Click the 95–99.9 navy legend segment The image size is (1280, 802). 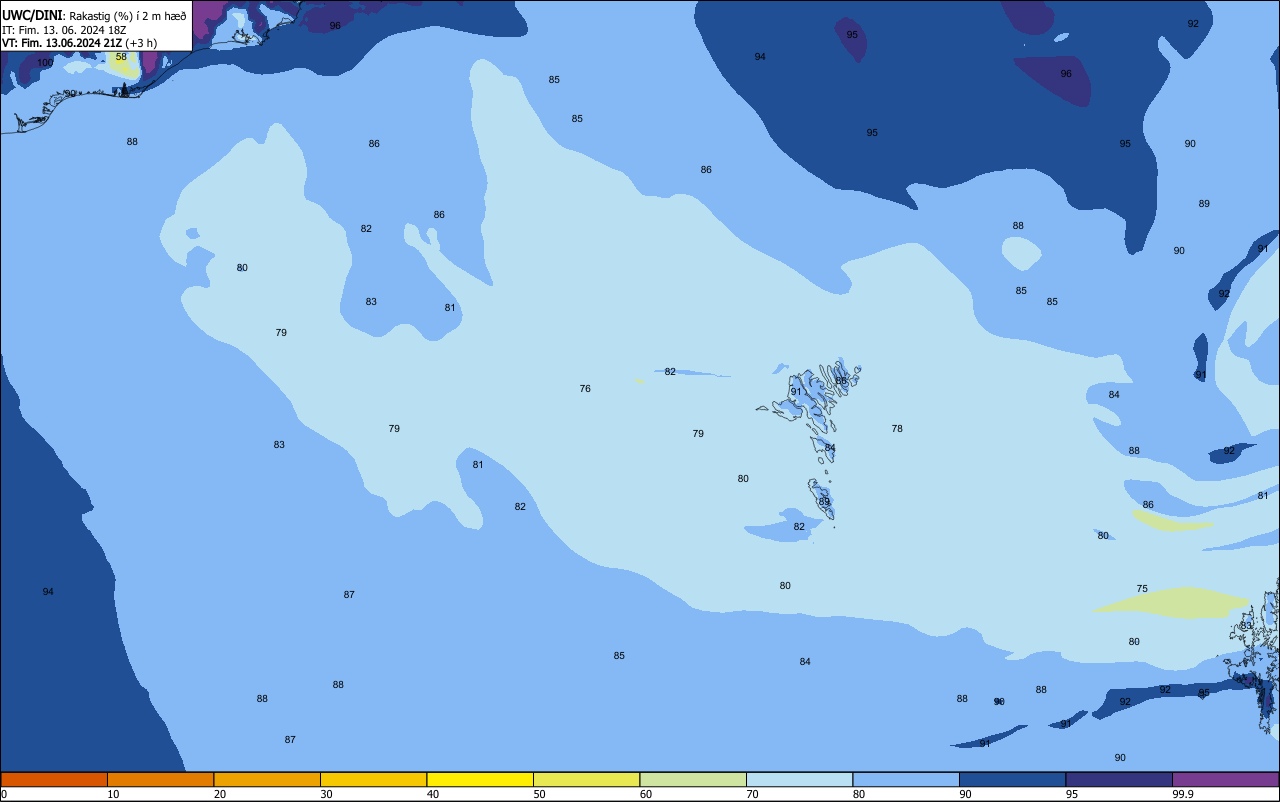tap(1119, 779)
